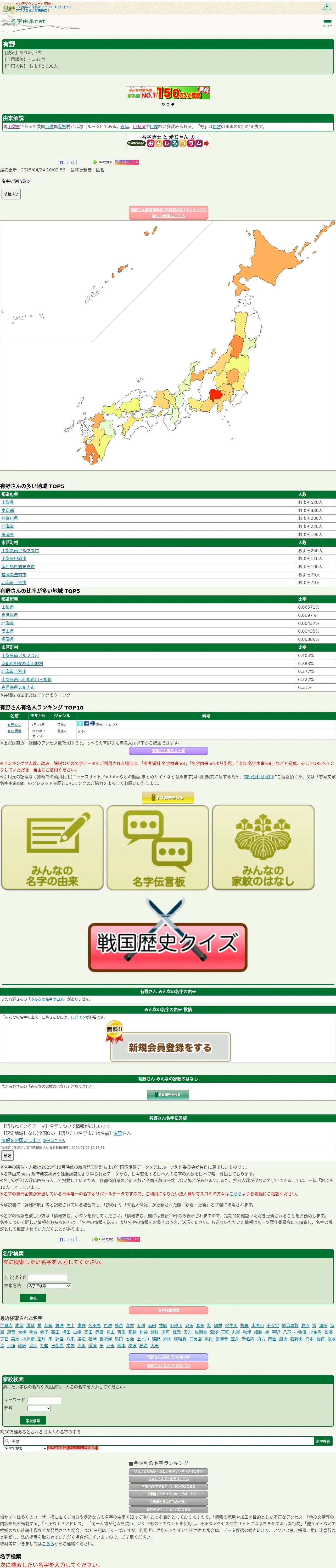Viewport: 336px width, 1568px height.
Task: Click the 続きはこちら link
Action: (x=54, y=1141)
